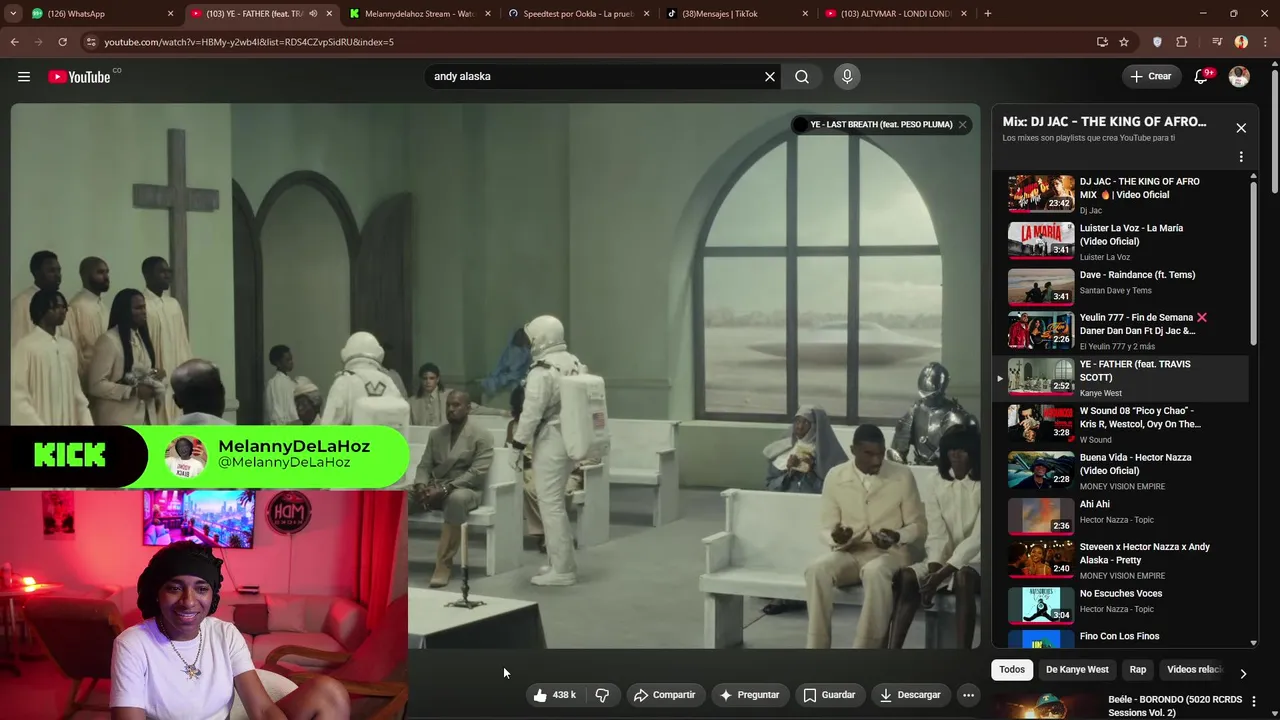
Task: Dismiss the YE - LAST BREATH suggestion card
Action: pyautogui.click(x=962, y=125)
